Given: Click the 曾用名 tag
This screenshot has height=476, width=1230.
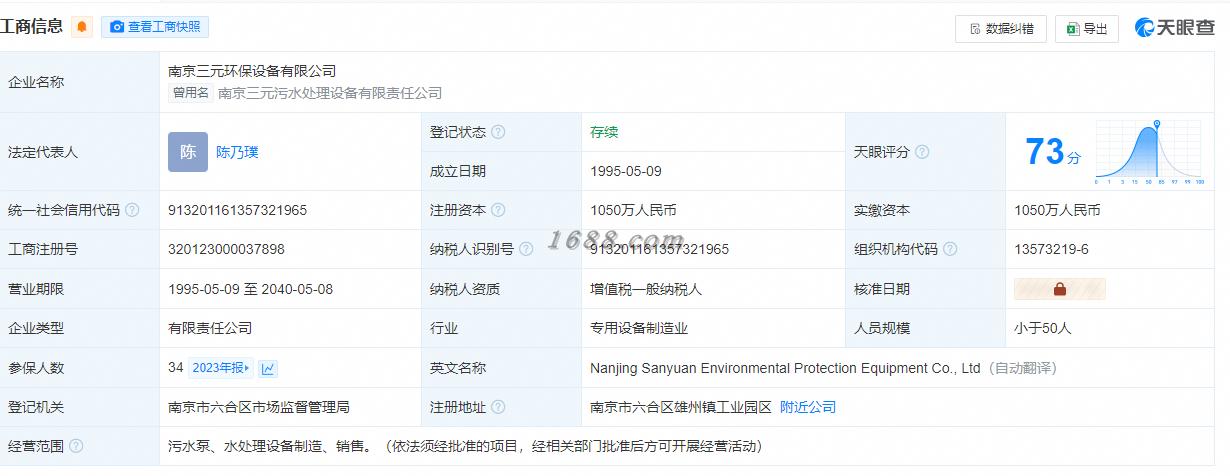Looking at the screenshot, I should 190,92.
